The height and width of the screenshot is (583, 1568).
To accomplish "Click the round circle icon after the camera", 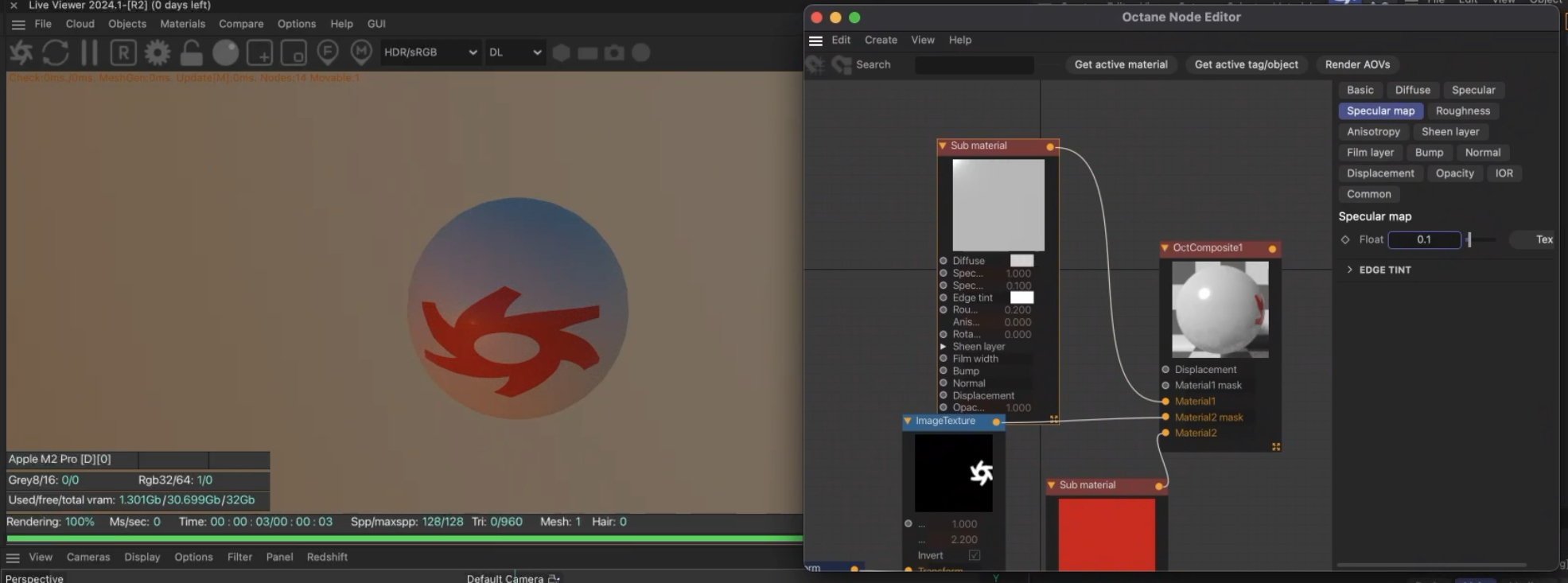I will 640,52.
